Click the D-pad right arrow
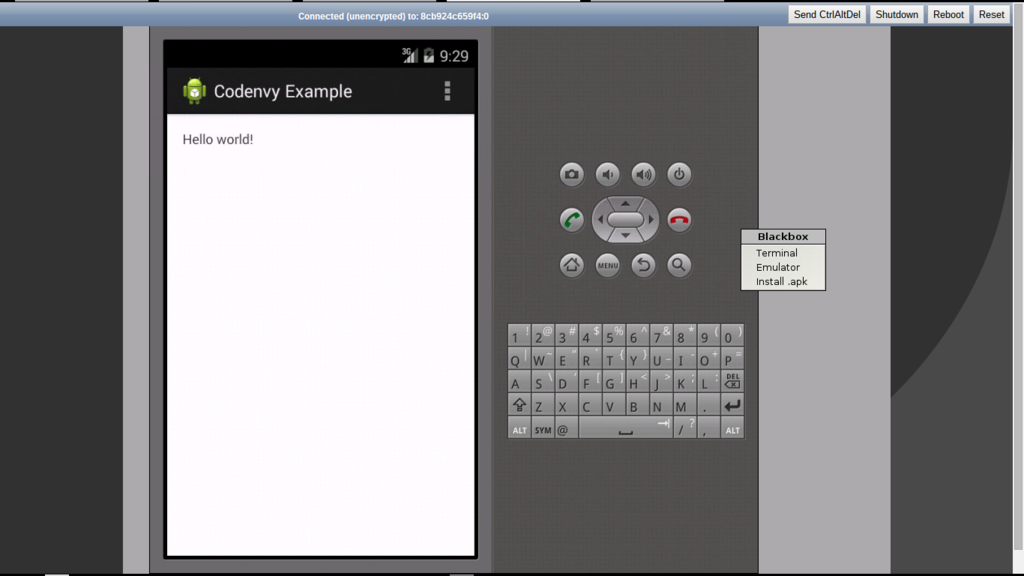1024x576 pixels. (x=651, y=219)
